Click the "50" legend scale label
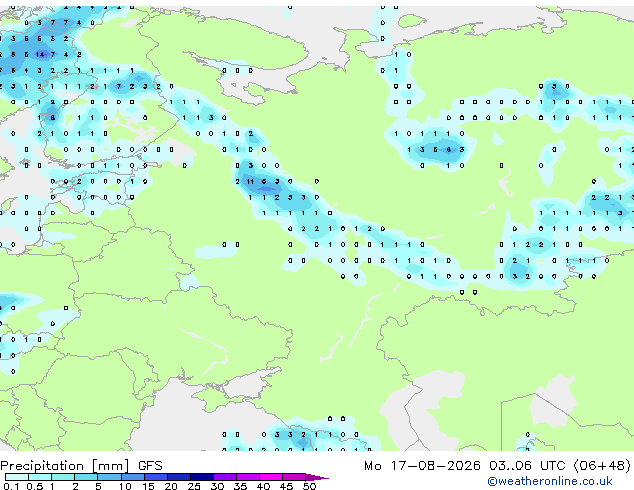The height and width of the screenshot is (490, 634). pyautogui.click(x=309, y=486)
